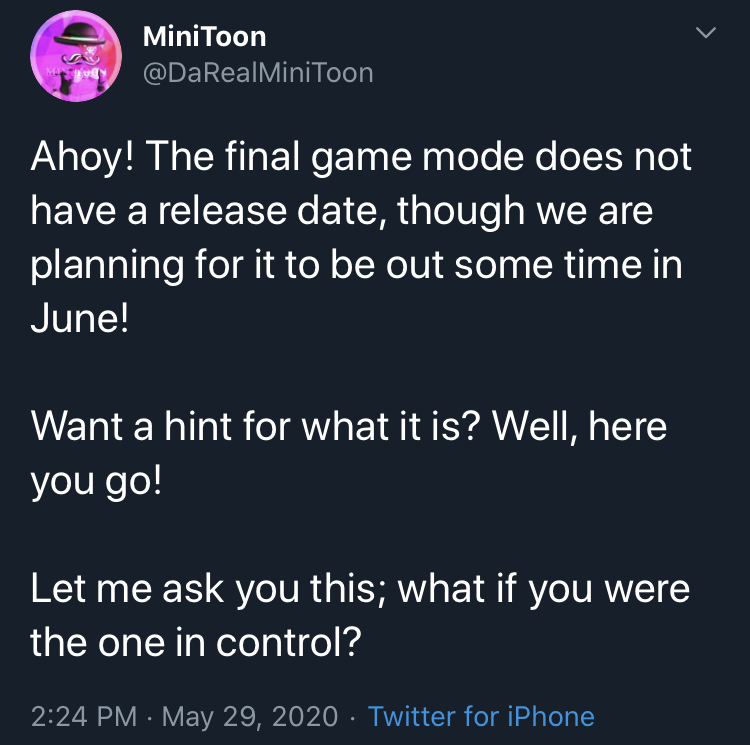Screen dimensions: 750x745
Task: Select the "Want a hint" paragraph
Action: pos(349,453)
